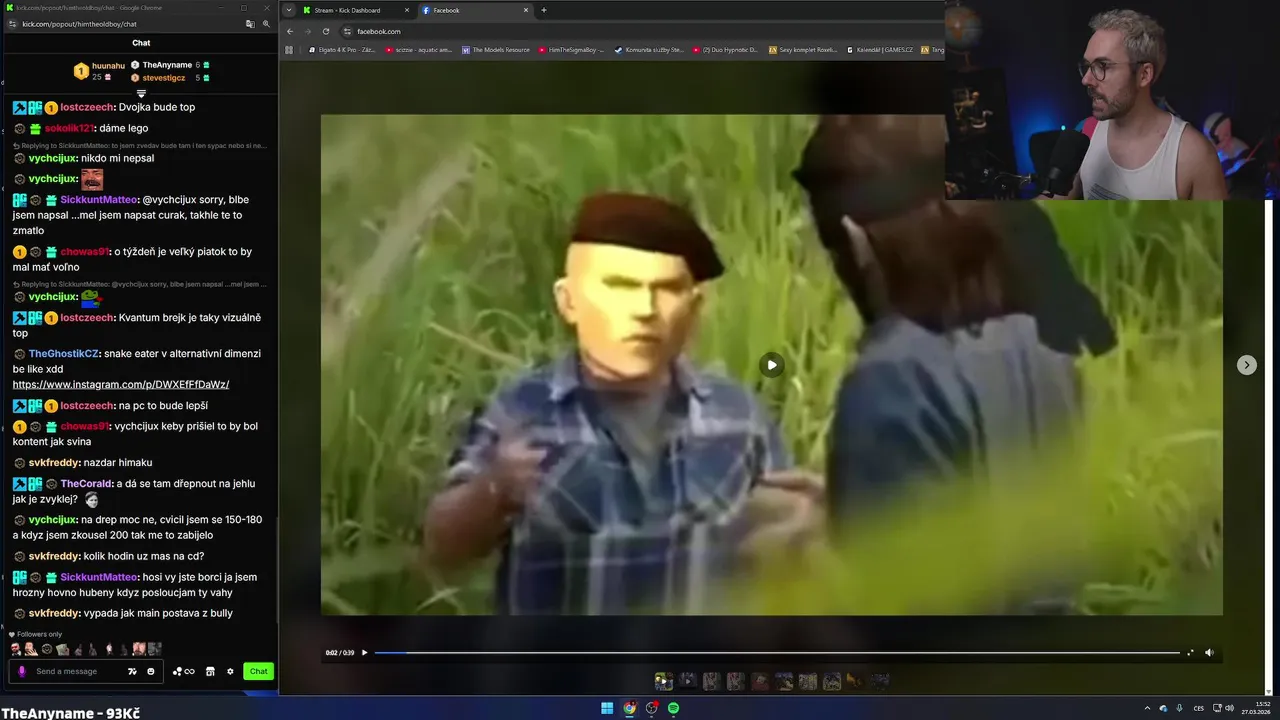Open Google Chrome from the taskbar
This screenshot has width=1280, height=720.
click(x=629, y=708)
